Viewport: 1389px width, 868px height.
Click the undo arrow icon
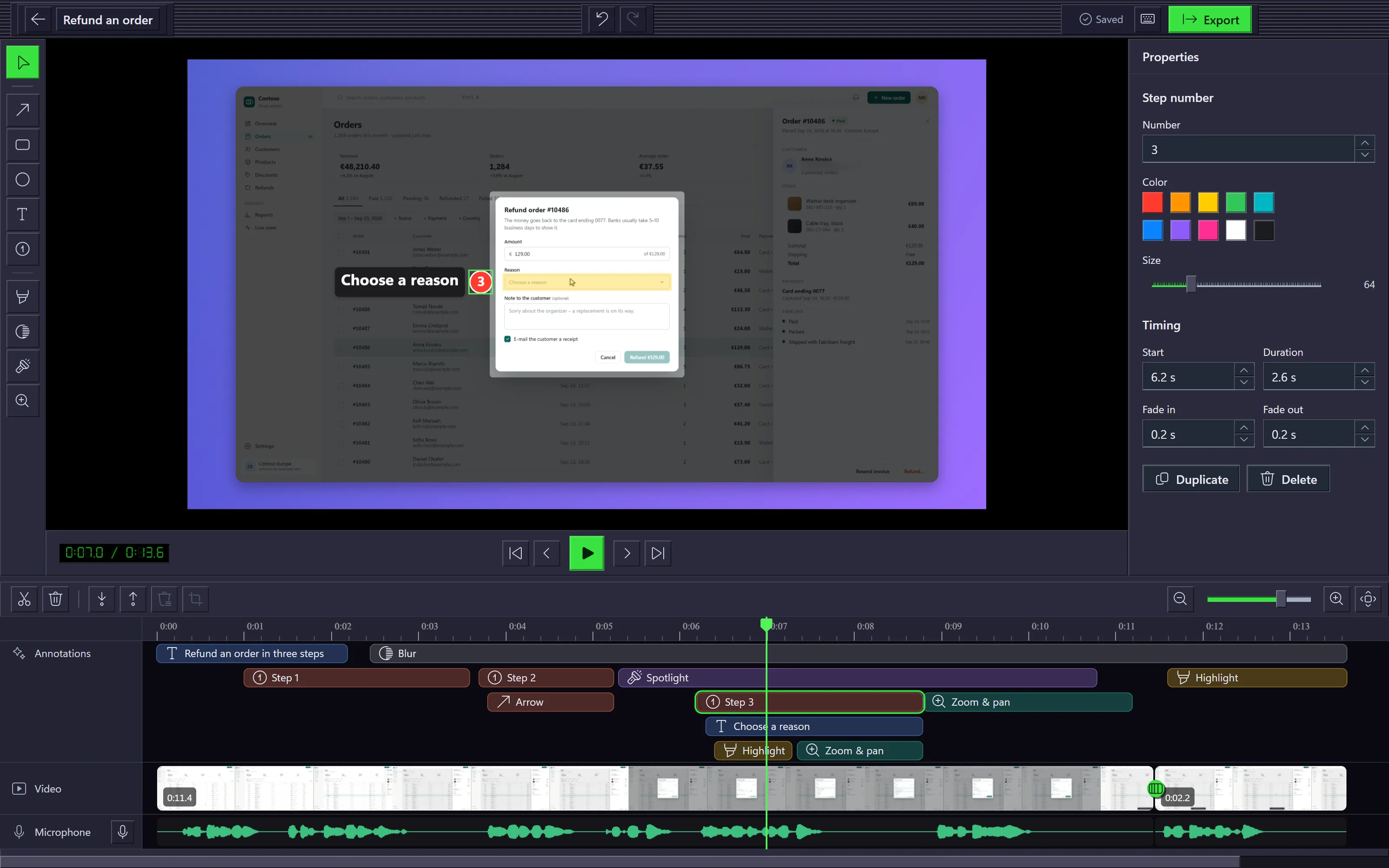(602, 20)
